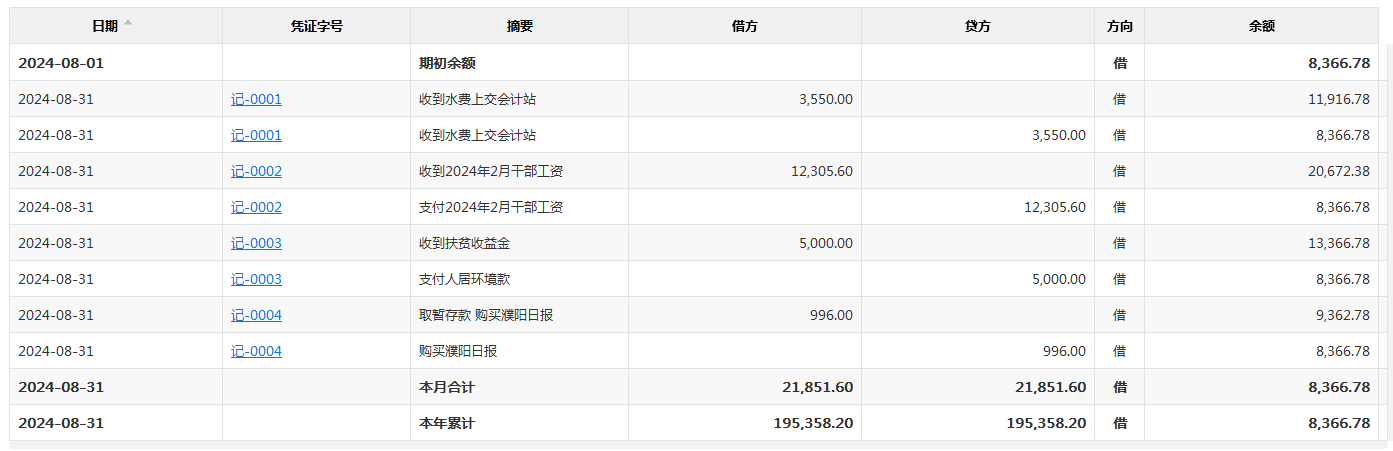The image size is (1393, 451).
Task: Click the 支付人居环境款 summary cell
Action: (465, 279)
